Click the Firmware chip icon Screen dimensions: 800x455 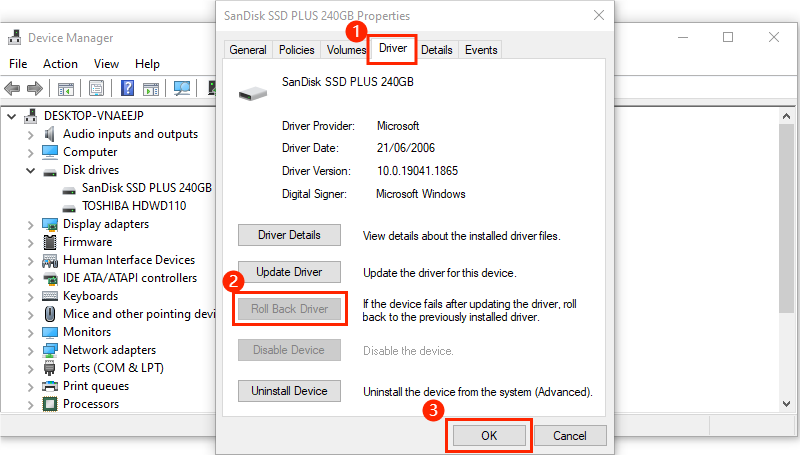[x=50, y=242]
